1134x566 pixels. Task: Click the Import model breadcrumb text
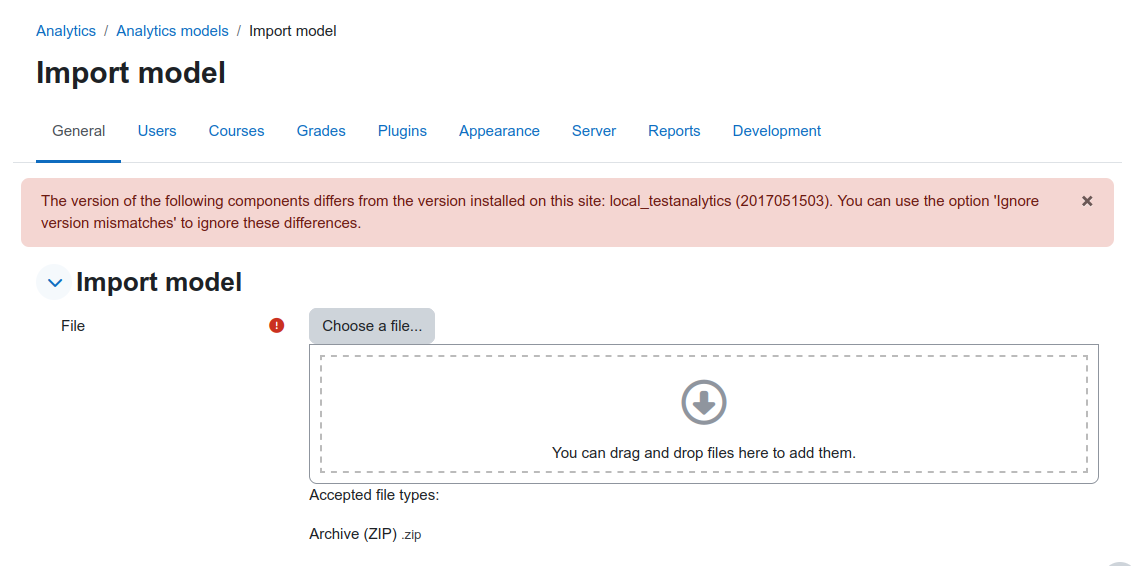[293, 31]
